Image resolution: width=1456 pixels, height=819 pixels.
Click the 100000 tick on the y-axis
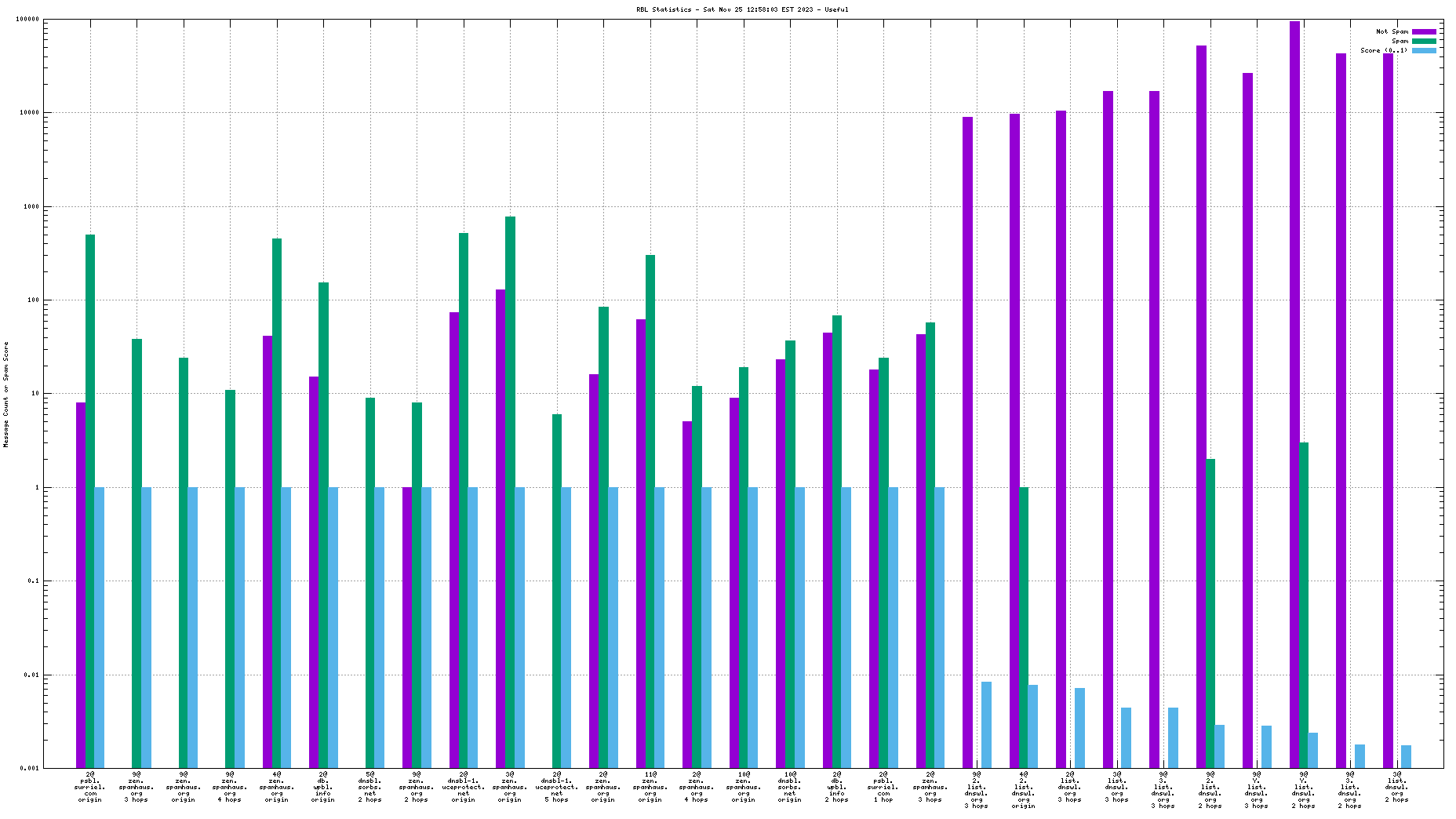(29, 20)
